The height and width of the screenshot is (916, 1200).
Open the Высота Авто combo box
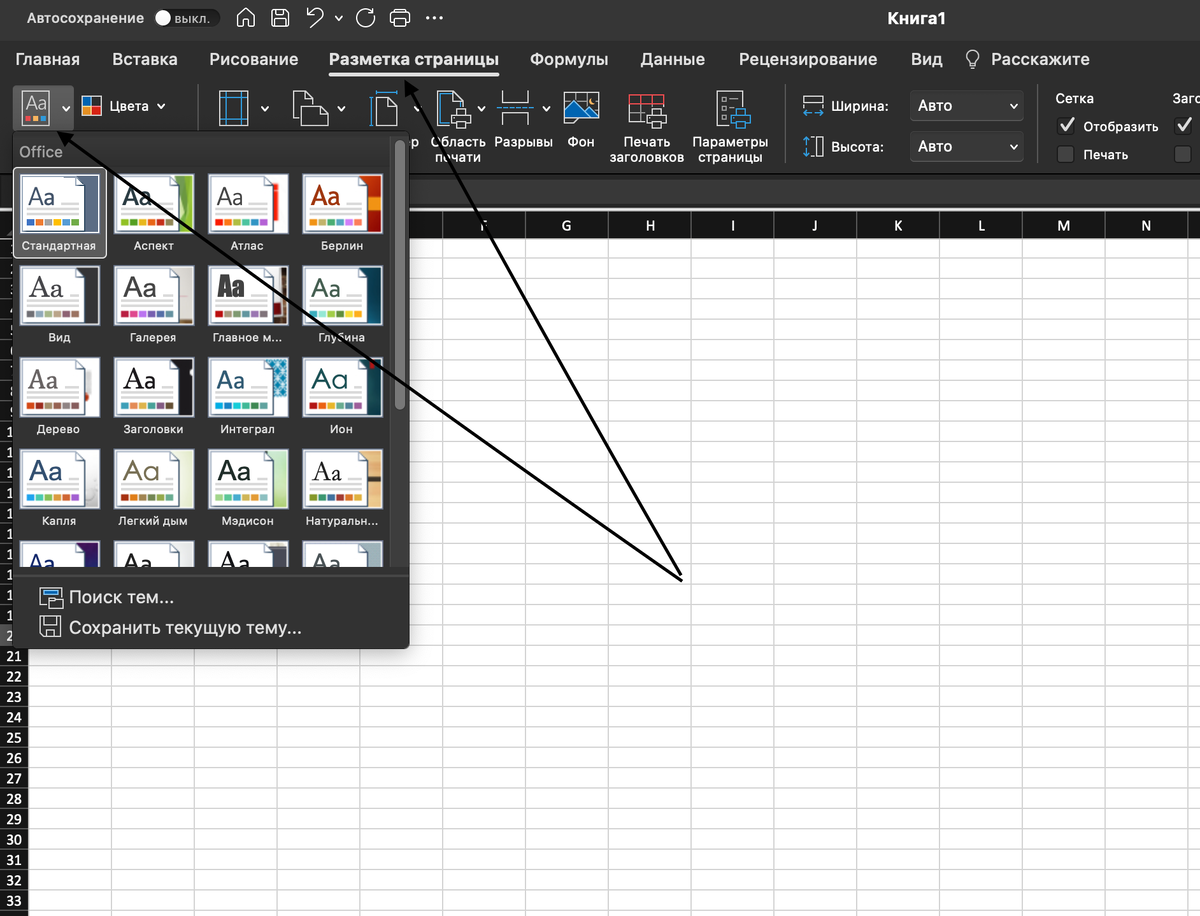click(967, 147)
